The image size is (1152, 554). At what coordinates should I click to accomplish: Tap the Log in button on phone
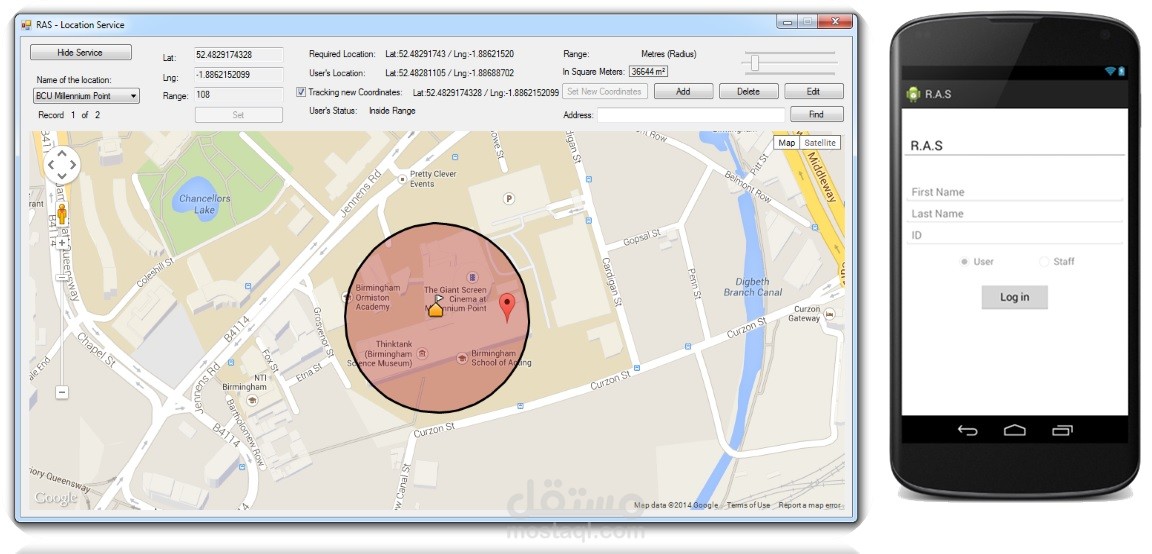pyautogui.click(x=1015, y=298)
